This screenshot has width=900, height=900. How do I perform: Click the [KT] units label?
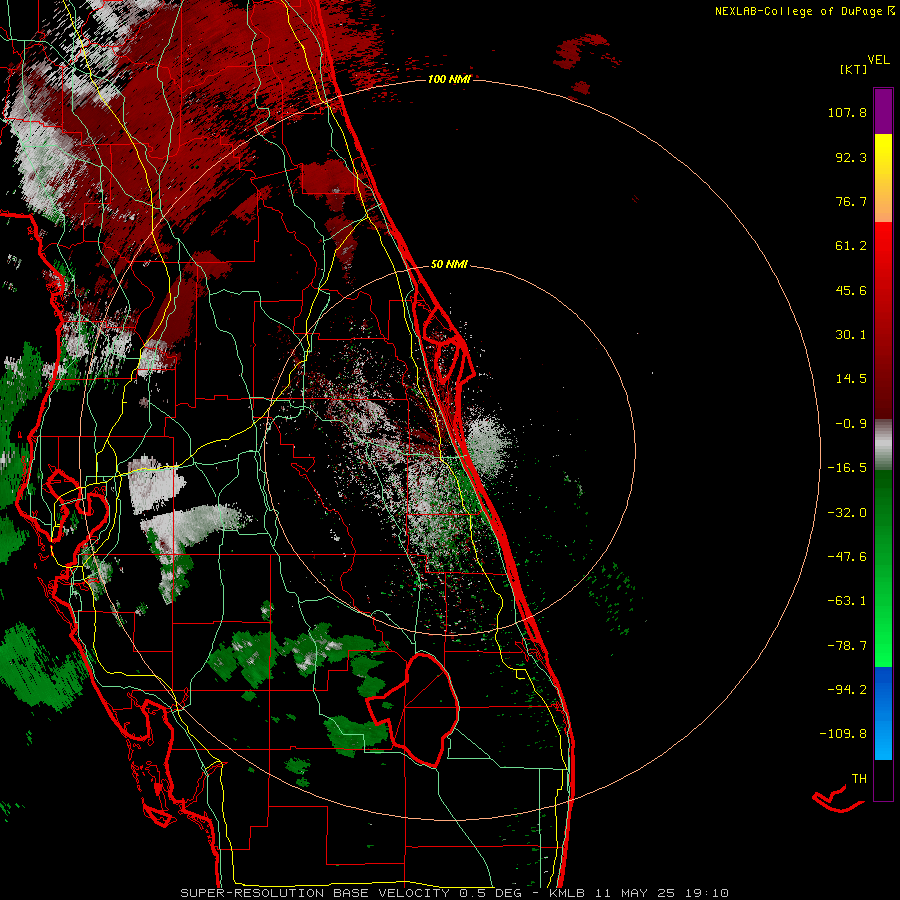pos(854,69)
